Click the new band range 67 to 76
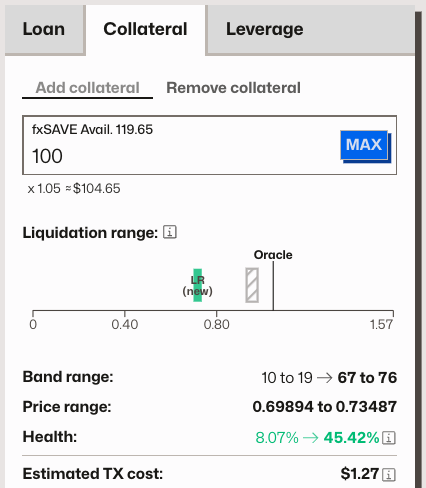Screen dimensions: 426x488 (x=367, y=378)
